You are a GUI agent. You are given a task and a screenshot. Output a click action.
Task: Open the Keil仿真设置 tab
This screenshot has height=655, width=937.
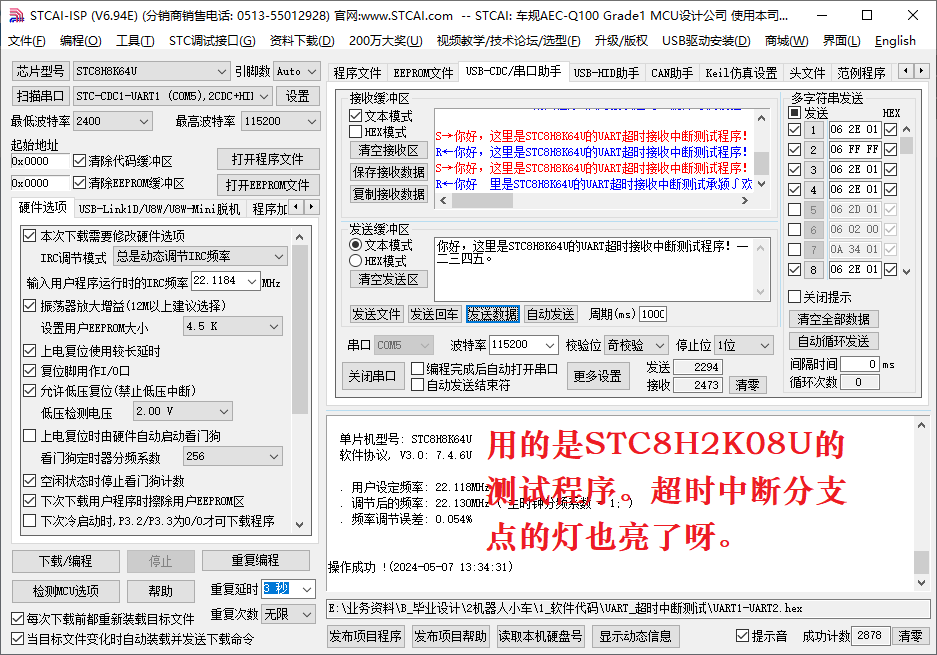pyautogui.click(x=741, y=73)
